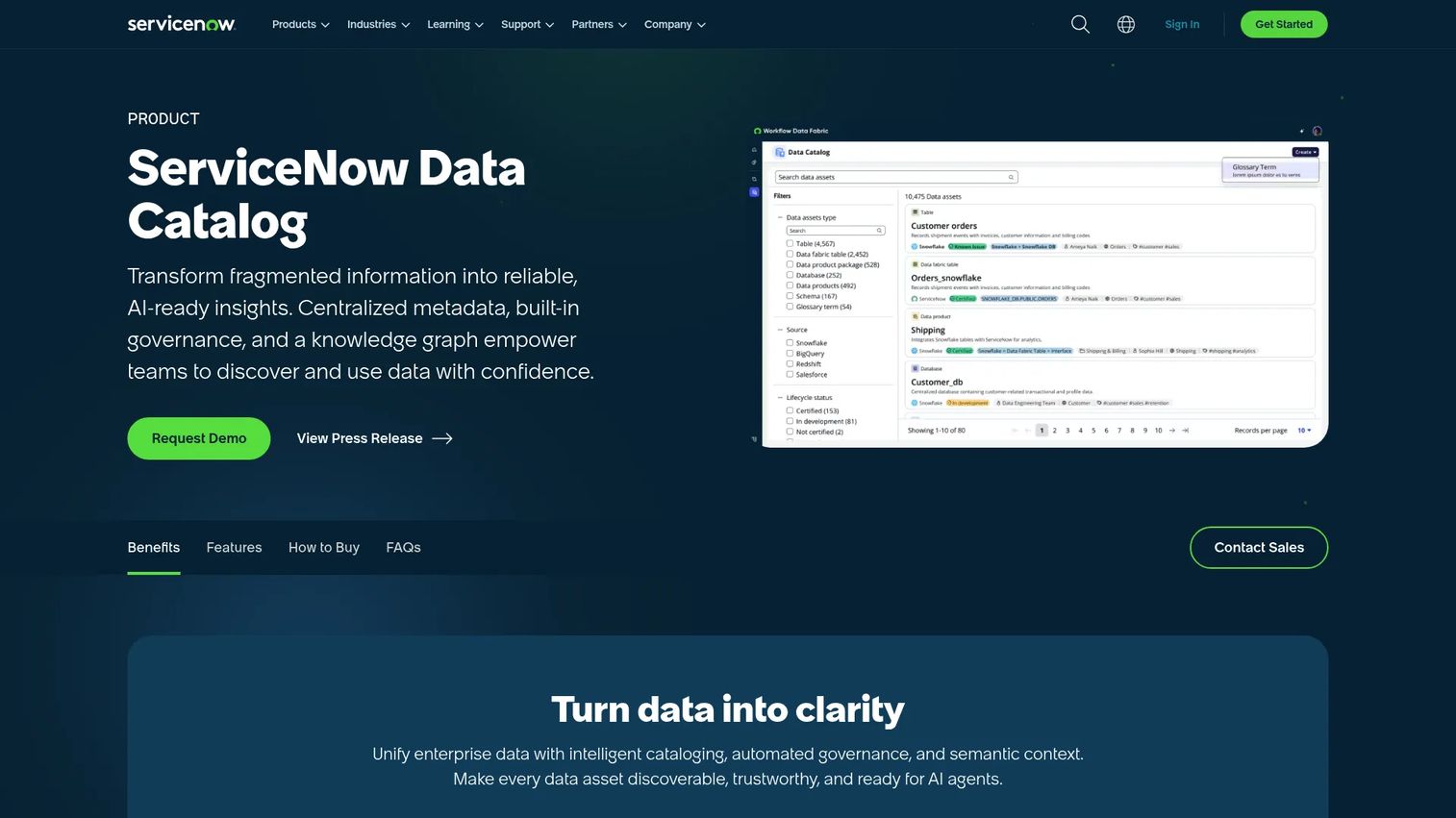Click the ServiceNow logo
The width and height of the screenshot is (1456, 818).
point(182,24)
